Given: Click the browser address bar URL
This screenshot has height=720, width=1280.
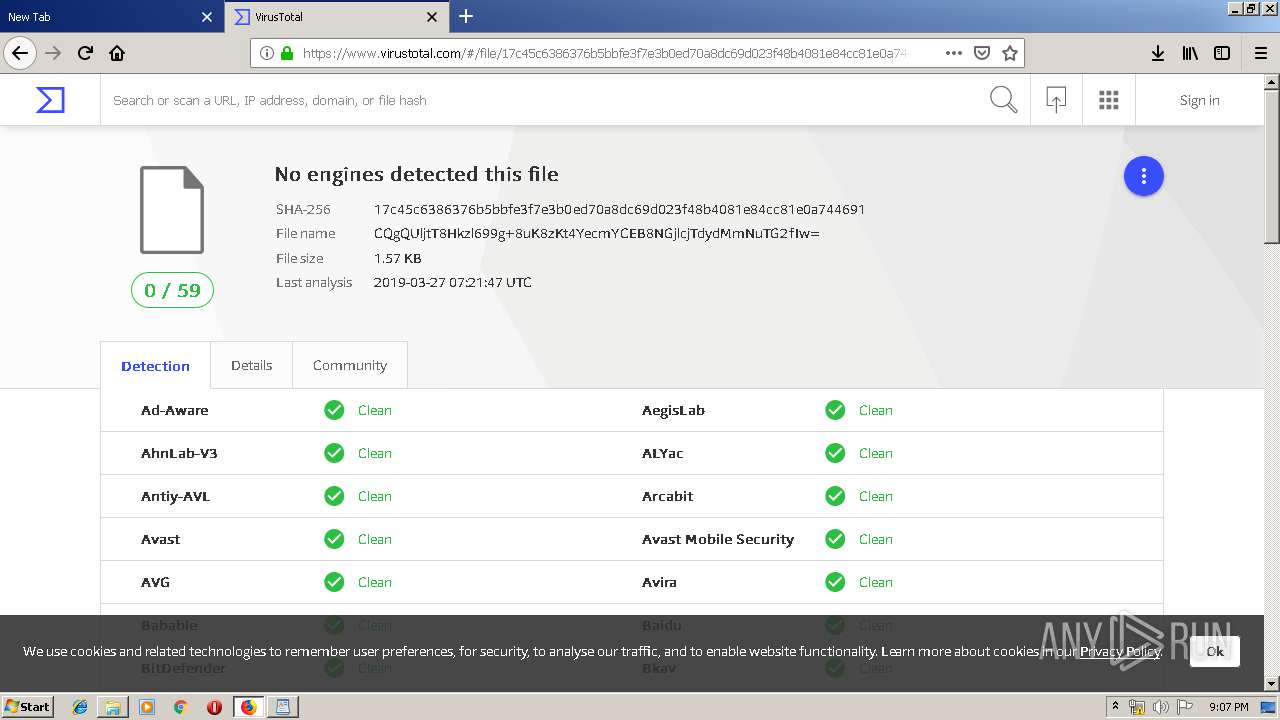Looking at the screenshot, I should pyautogui.click(x=605, y=53).
